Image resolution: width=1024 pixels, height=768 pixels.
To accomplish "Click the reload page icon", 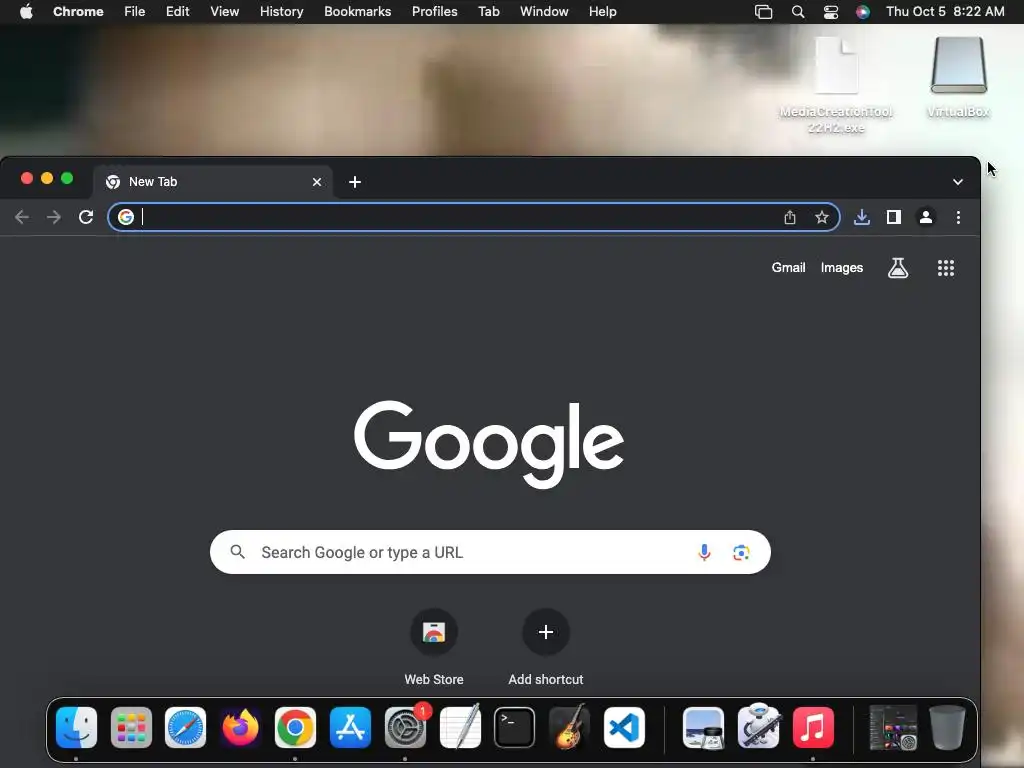I will tap(86, 217).
